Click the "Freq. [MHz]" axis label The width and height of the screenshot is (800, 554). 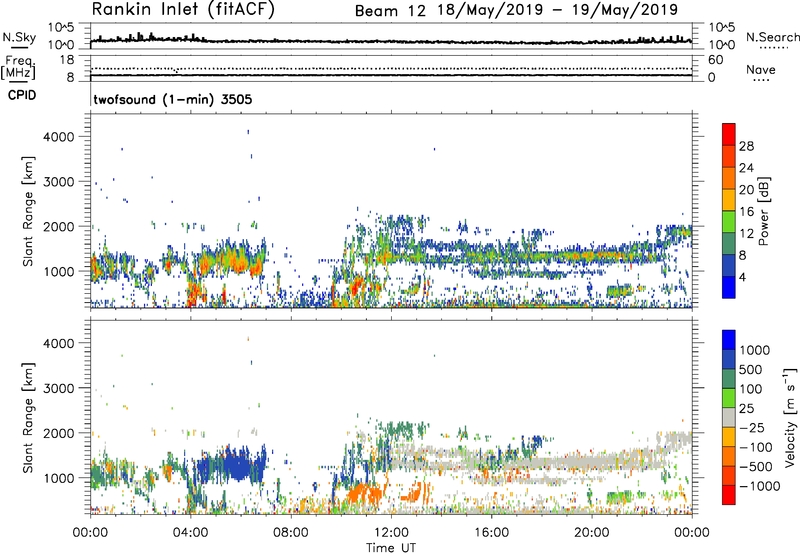pyautogui.click(x=18, y=67)
